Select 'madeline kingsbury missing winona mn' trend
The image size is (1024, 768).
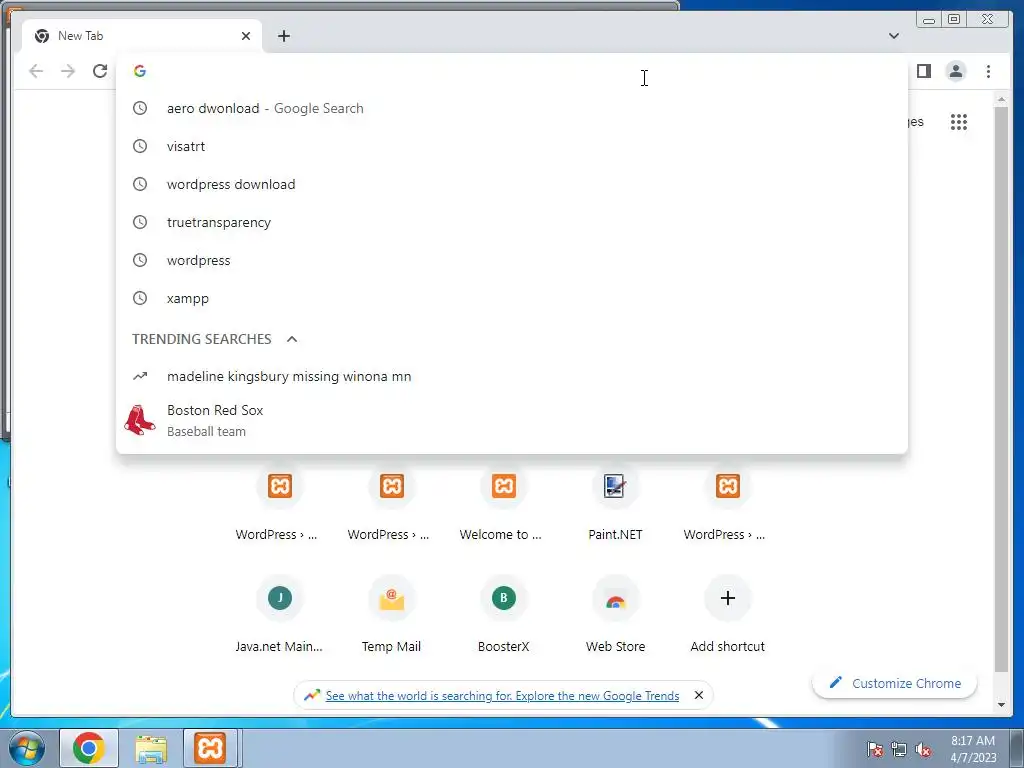click(x=511, y=376)
